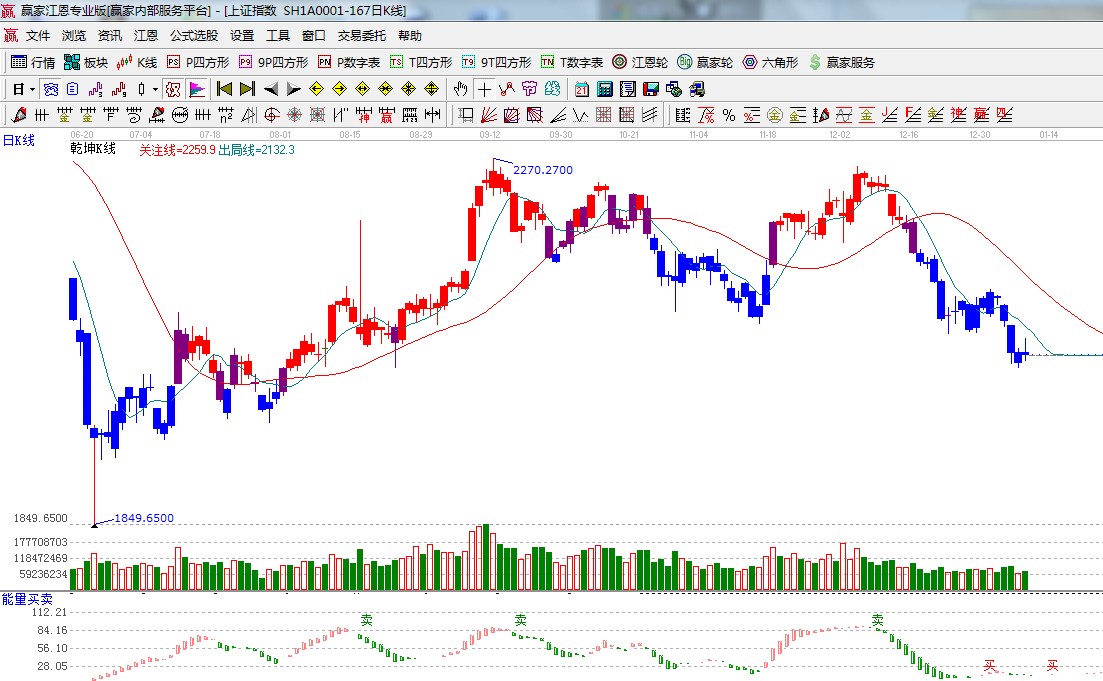Viewport: 1103px width, 681px height.
Task: Open the 交易委托 menu
Action: pyautogui.click(x=361, y=35)
